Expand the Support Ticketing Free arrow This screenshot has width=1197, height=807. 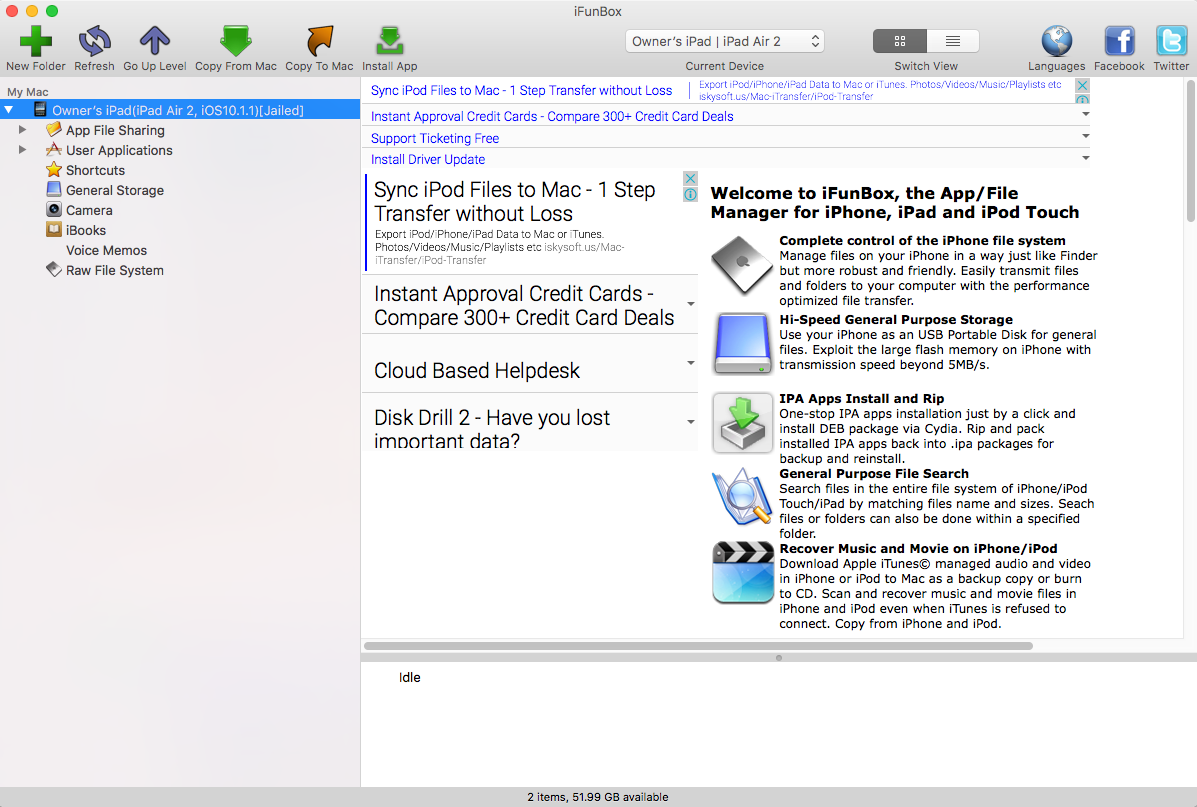click(x=1085, y=137)
